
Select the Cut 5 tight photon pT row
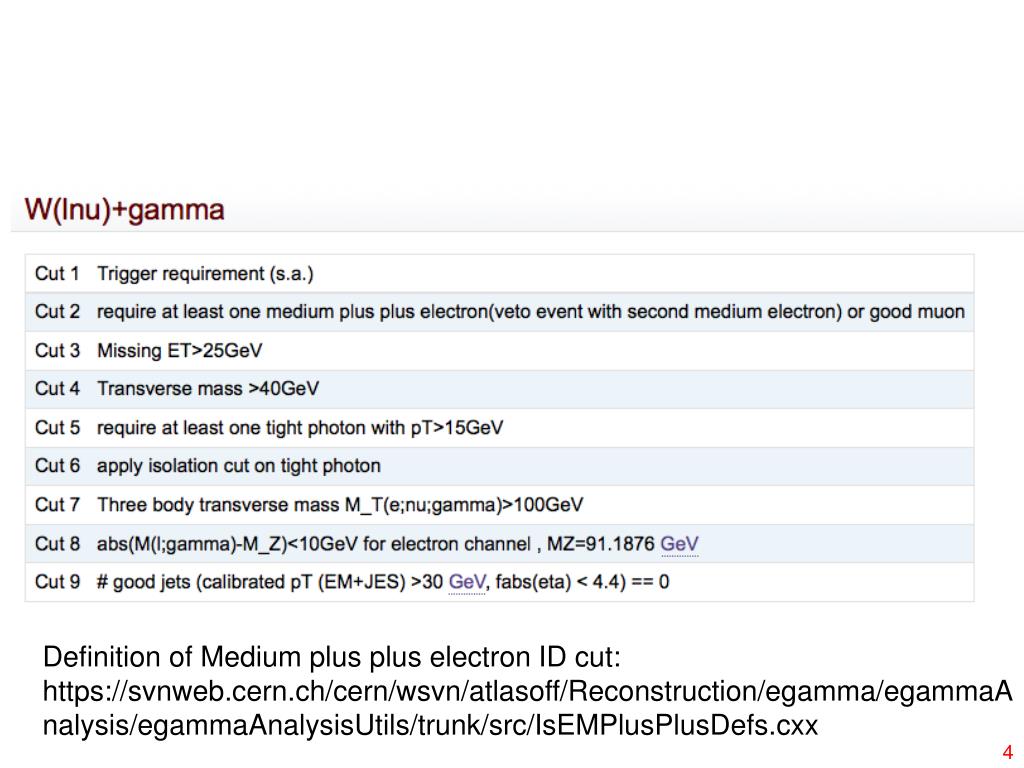(500, 428)
